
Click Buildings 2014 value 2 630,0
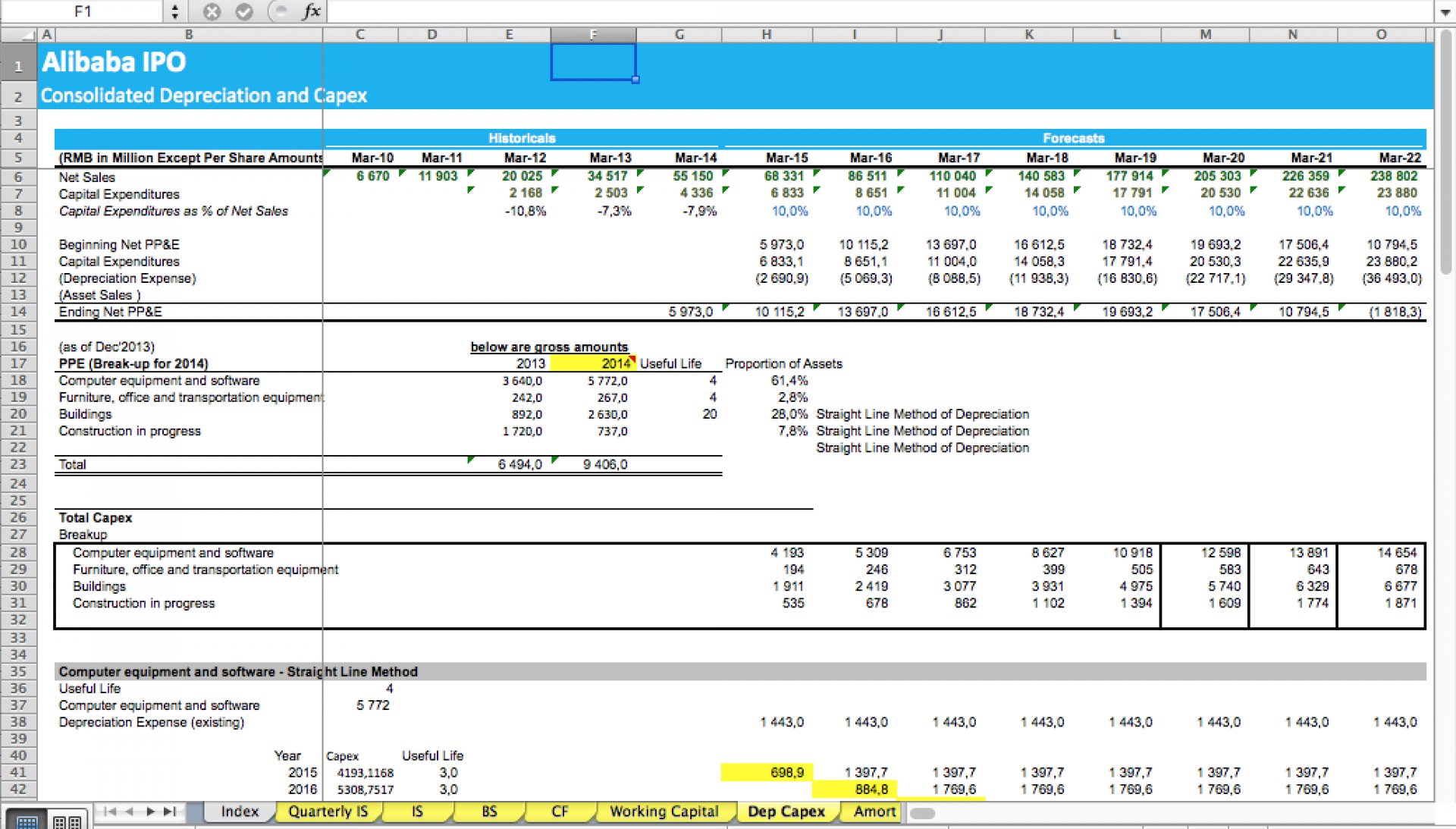[x=607, y=414]
